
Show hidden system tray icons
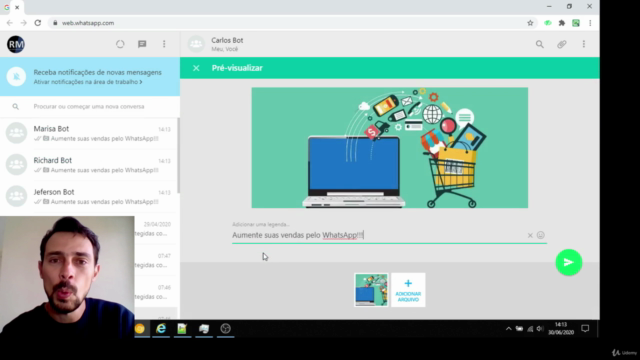click(509, 329)
